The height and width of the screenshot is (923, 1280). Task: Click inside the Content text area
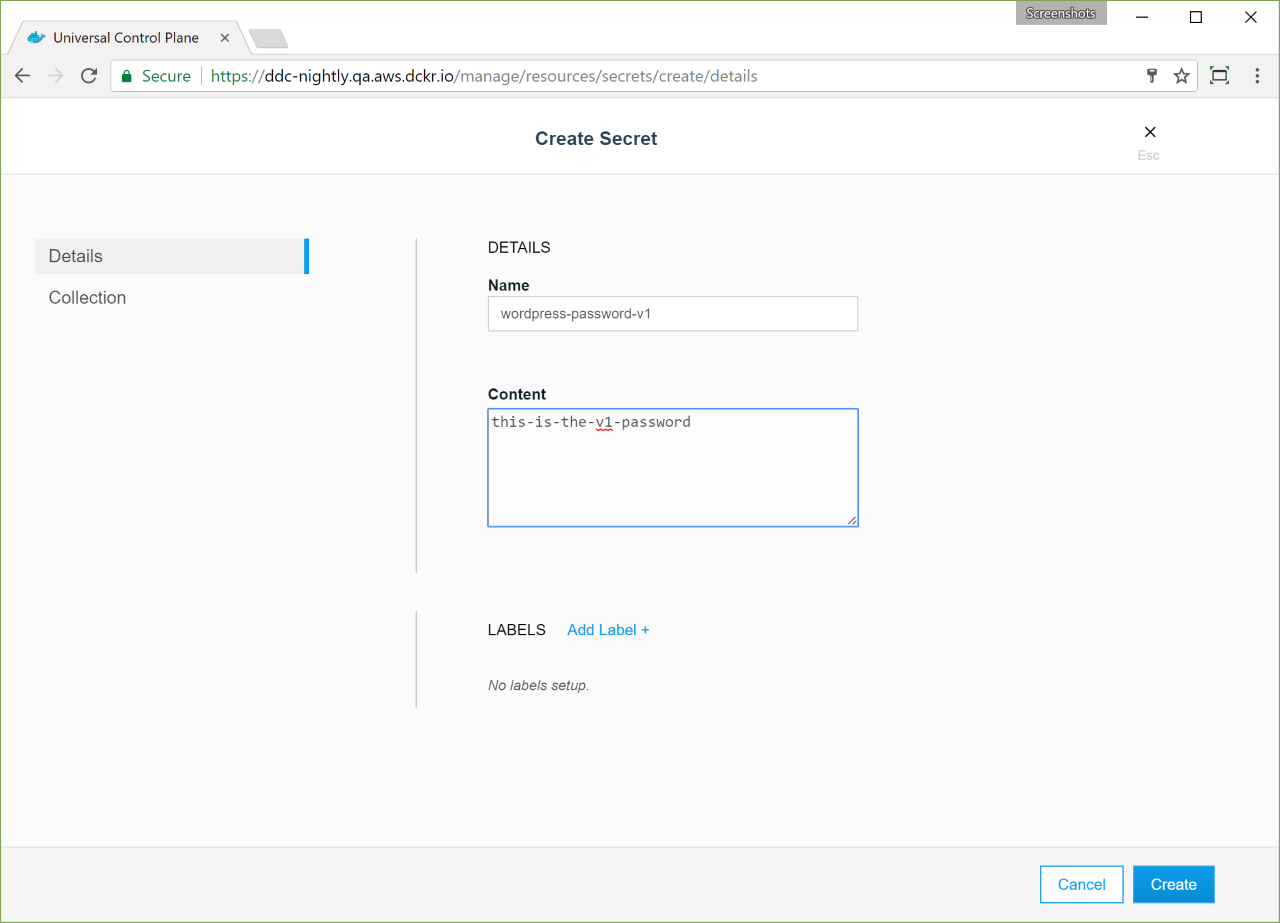tap(672, 470)
